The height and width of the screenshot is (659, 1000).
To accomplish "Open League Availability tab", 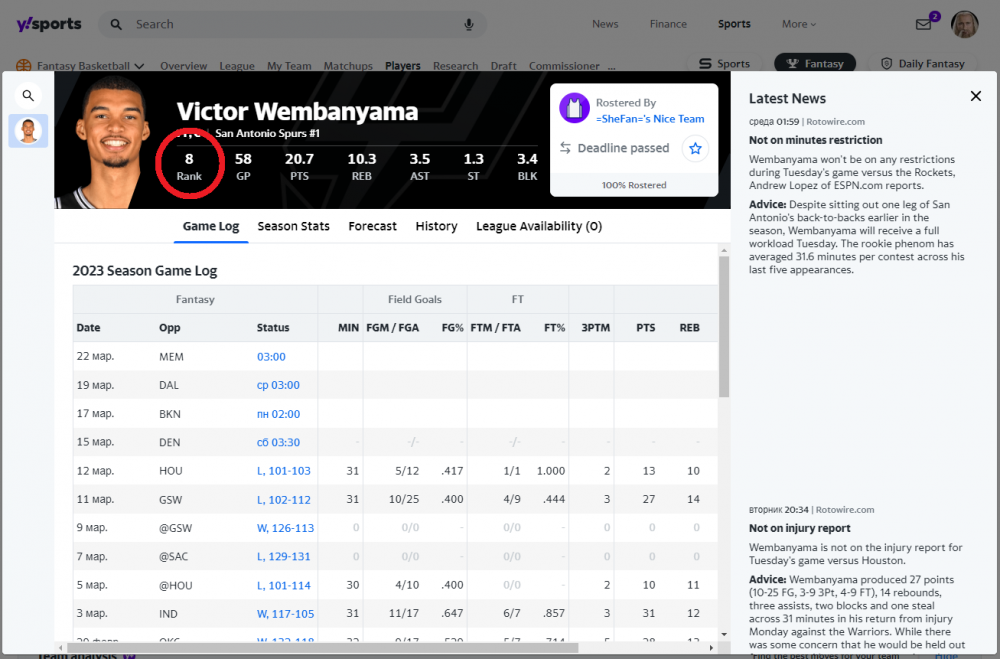I will pos(538,226).
